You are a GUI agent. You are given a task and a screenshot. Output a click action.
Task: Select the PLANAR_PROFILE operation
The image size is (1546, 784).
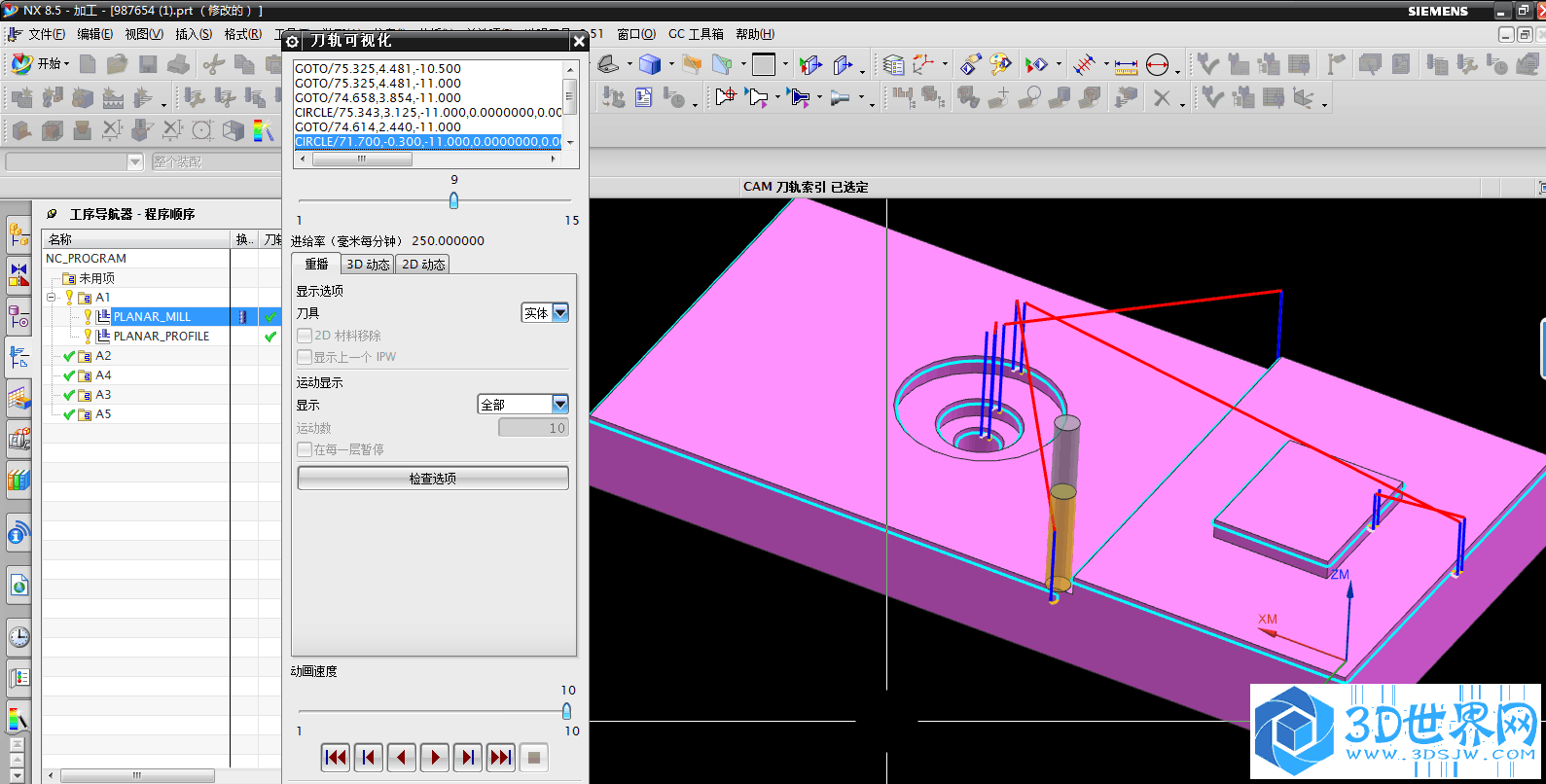coord(162,337)
